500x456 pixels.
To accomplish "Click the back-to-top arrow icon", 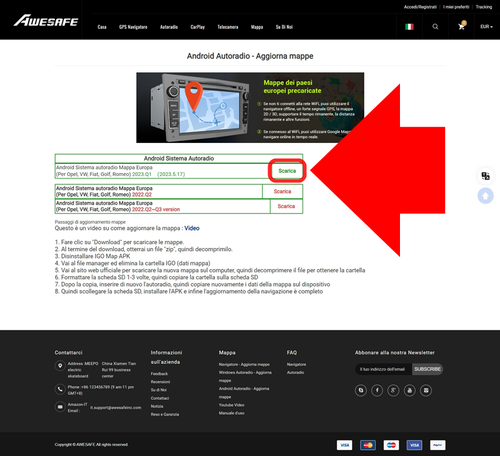I will tap(485, 196).
